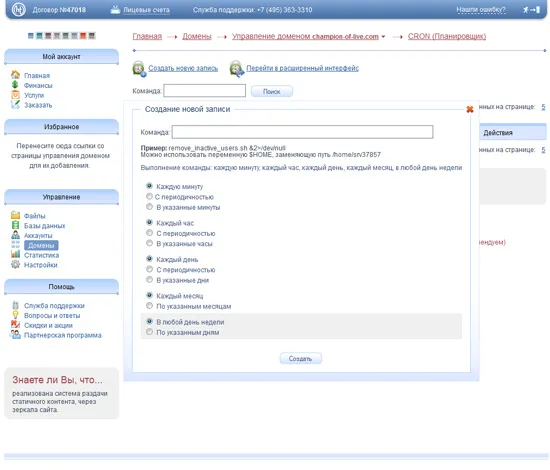Viewport: 550px width, 470px height.
Task: Select В любой день недели option
Action: pos(149,321)
